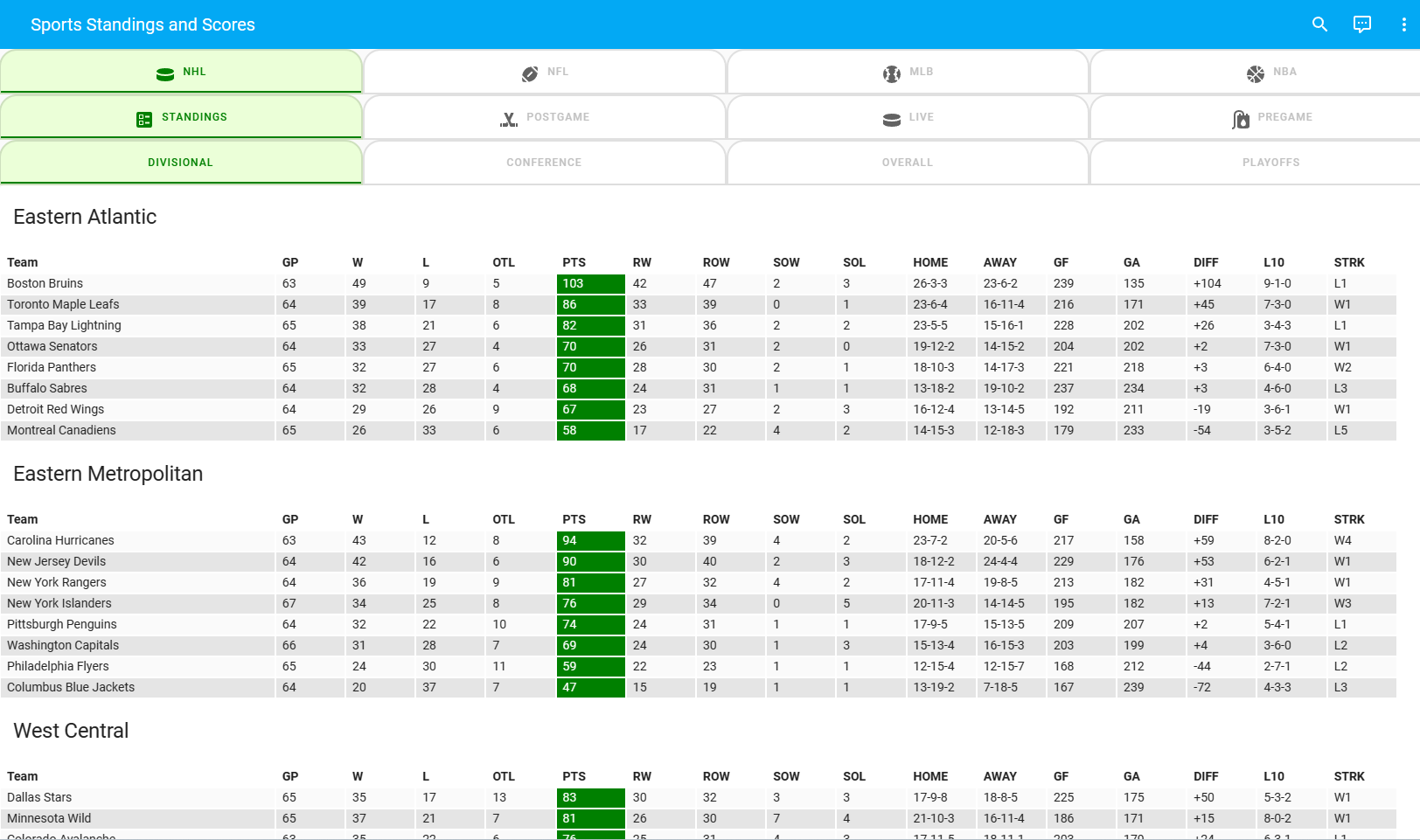The width and height of the screenshot is (1420, 840).
Task: Click the GP header in West Central table
Action: pos(290,776)
